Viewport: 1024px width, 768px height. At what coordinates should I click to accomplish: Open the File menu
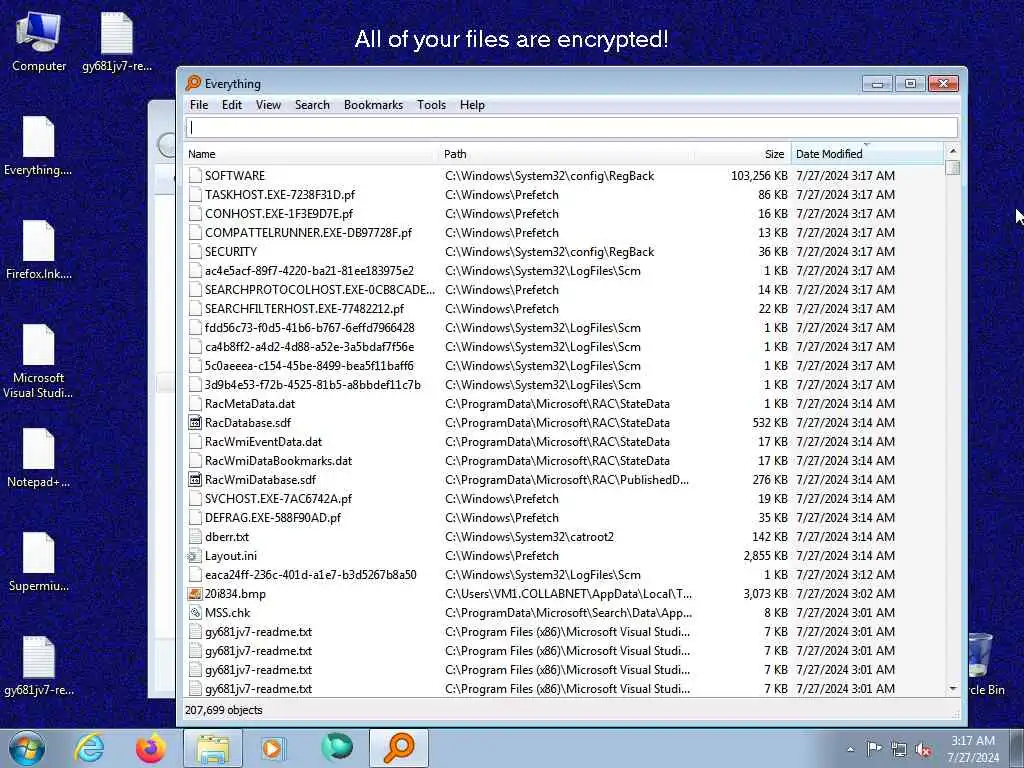tap(199, 105)
